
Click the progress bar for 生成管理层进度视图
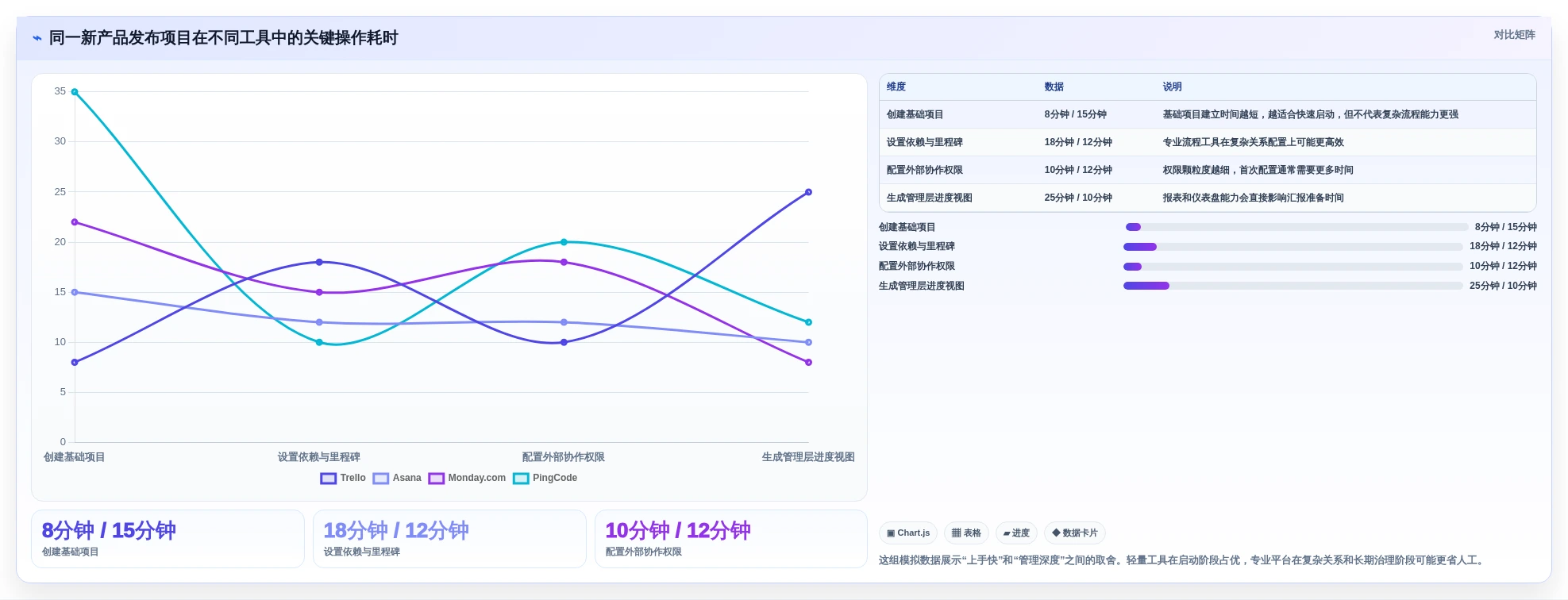tap(1293, 286)
